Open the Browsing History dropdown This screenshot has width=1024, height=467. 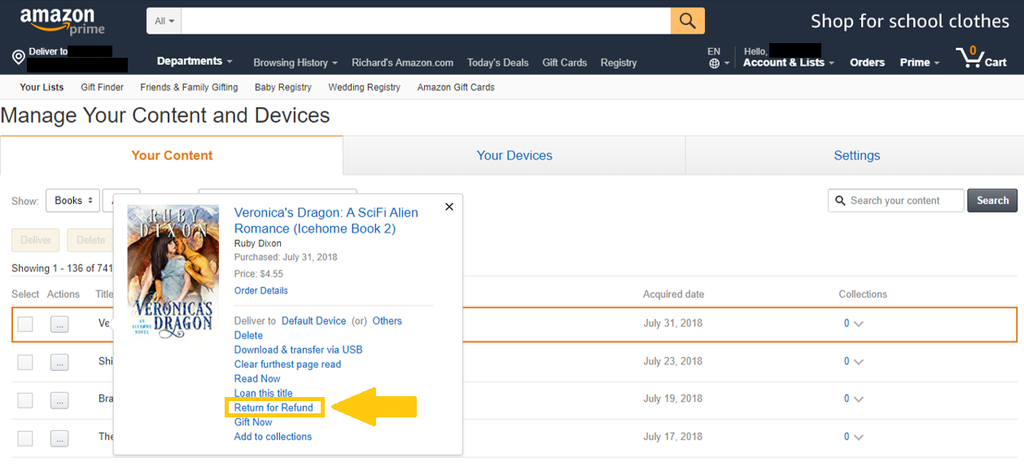(x=295, y=63)
